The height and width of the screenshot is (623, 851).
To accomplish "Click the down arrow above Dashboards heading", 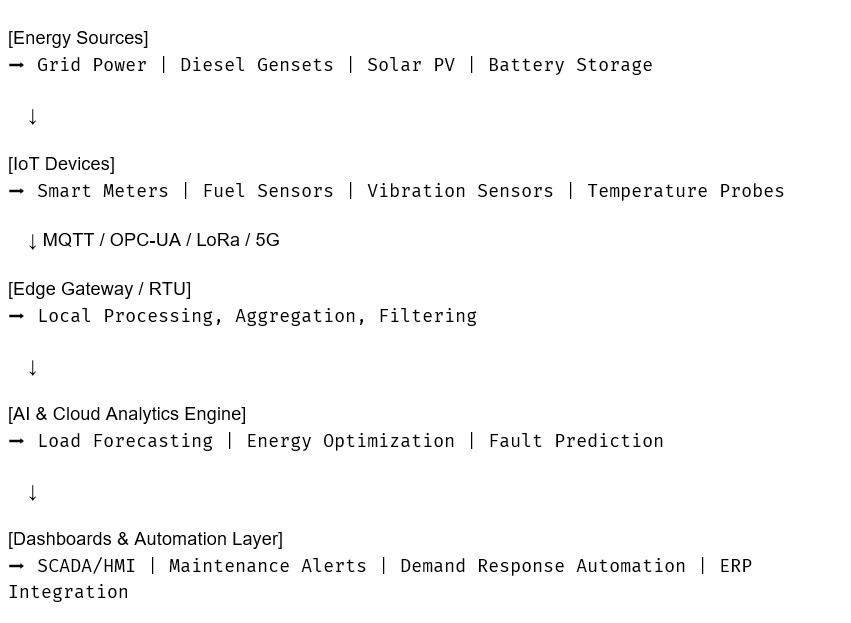I will pos(33,493).
